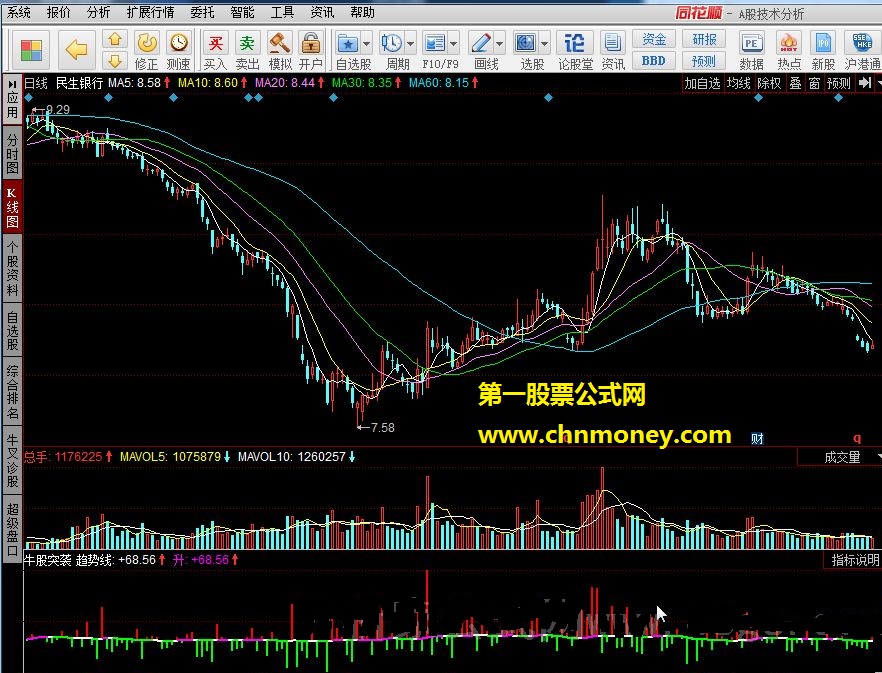Select the K线图 sidebar tab
This screenshot has height=673, width=882.
tap(12, 207)
